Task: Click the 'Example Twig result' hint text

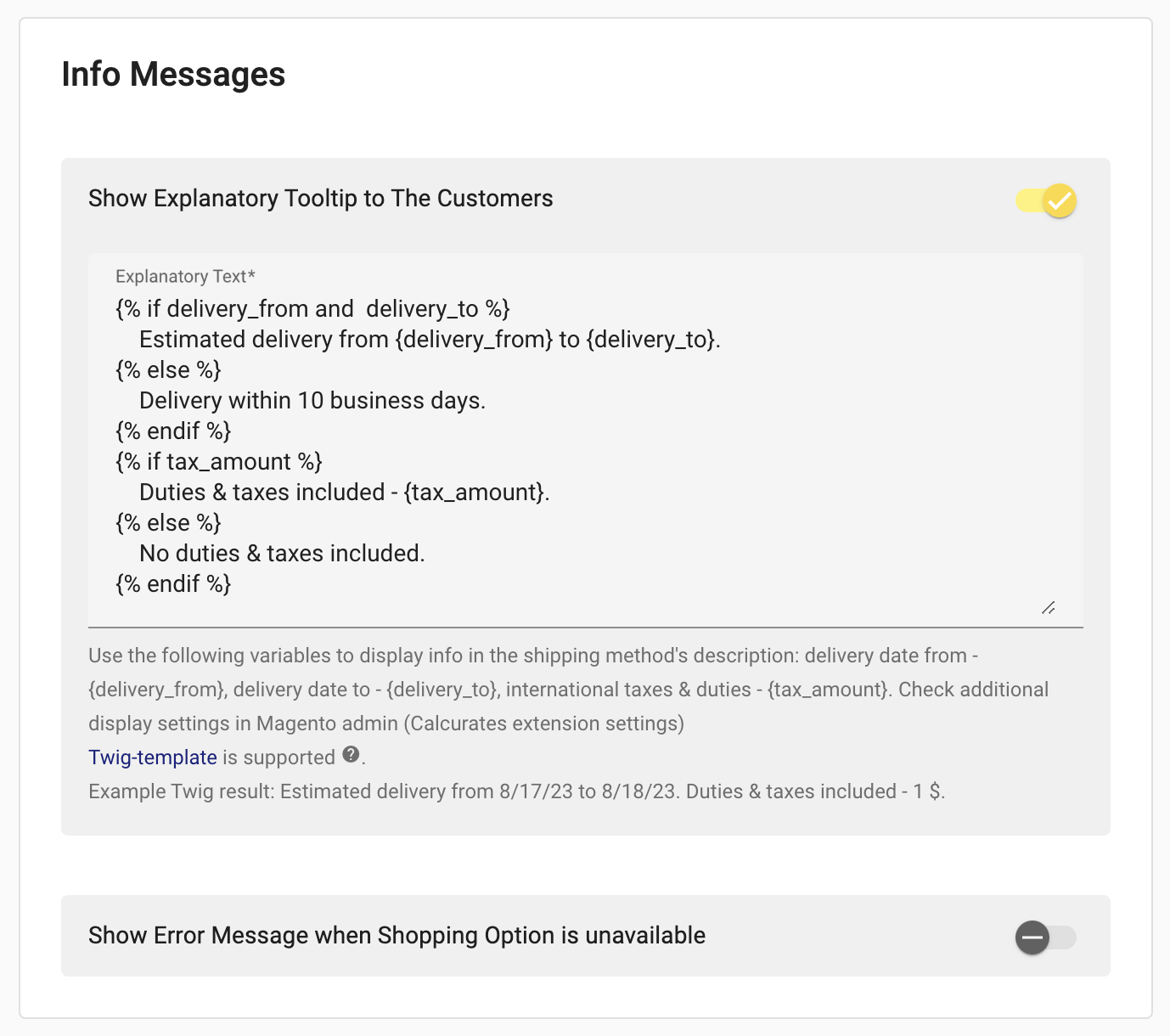Action: pos(517,791)
